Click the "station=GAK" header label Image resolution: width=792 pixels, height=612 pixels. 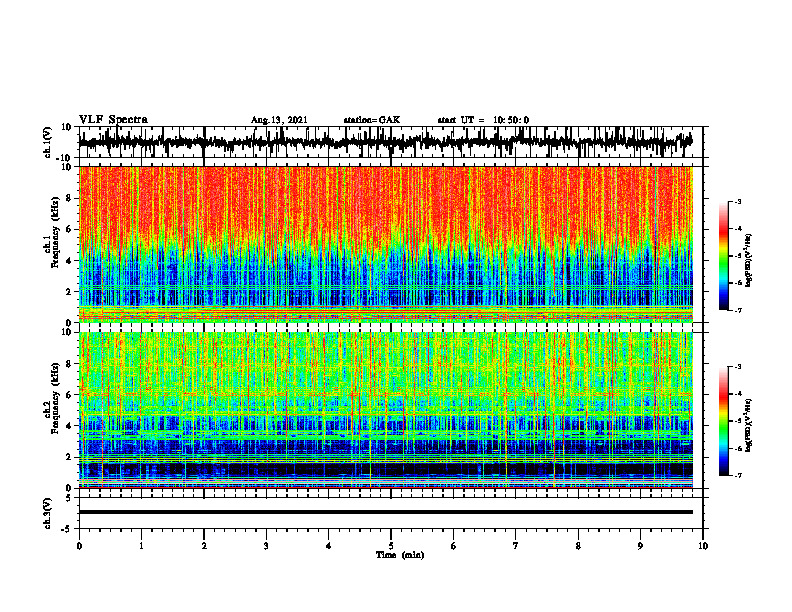pos(372,120)
